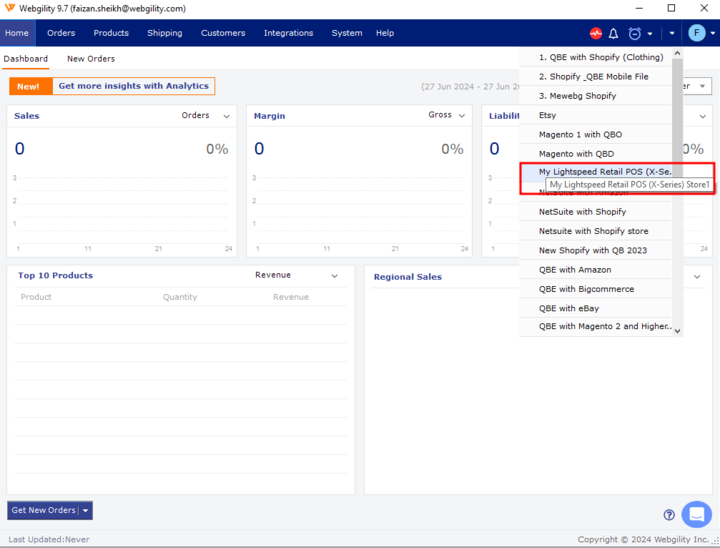The image size is (720, 548).
Task: Open the Help menu
Action: click(x=385, y=33)
